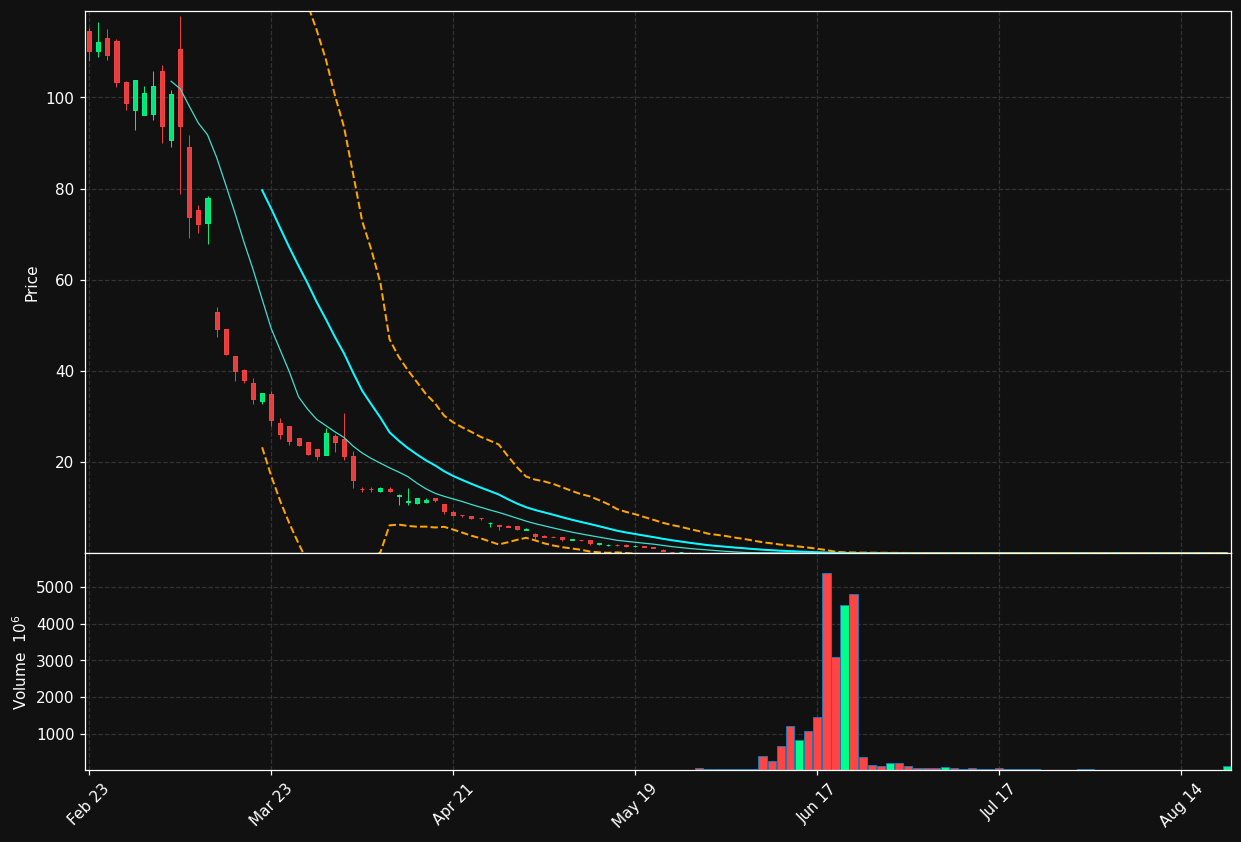Click the May 19 date label

(634, 804)
